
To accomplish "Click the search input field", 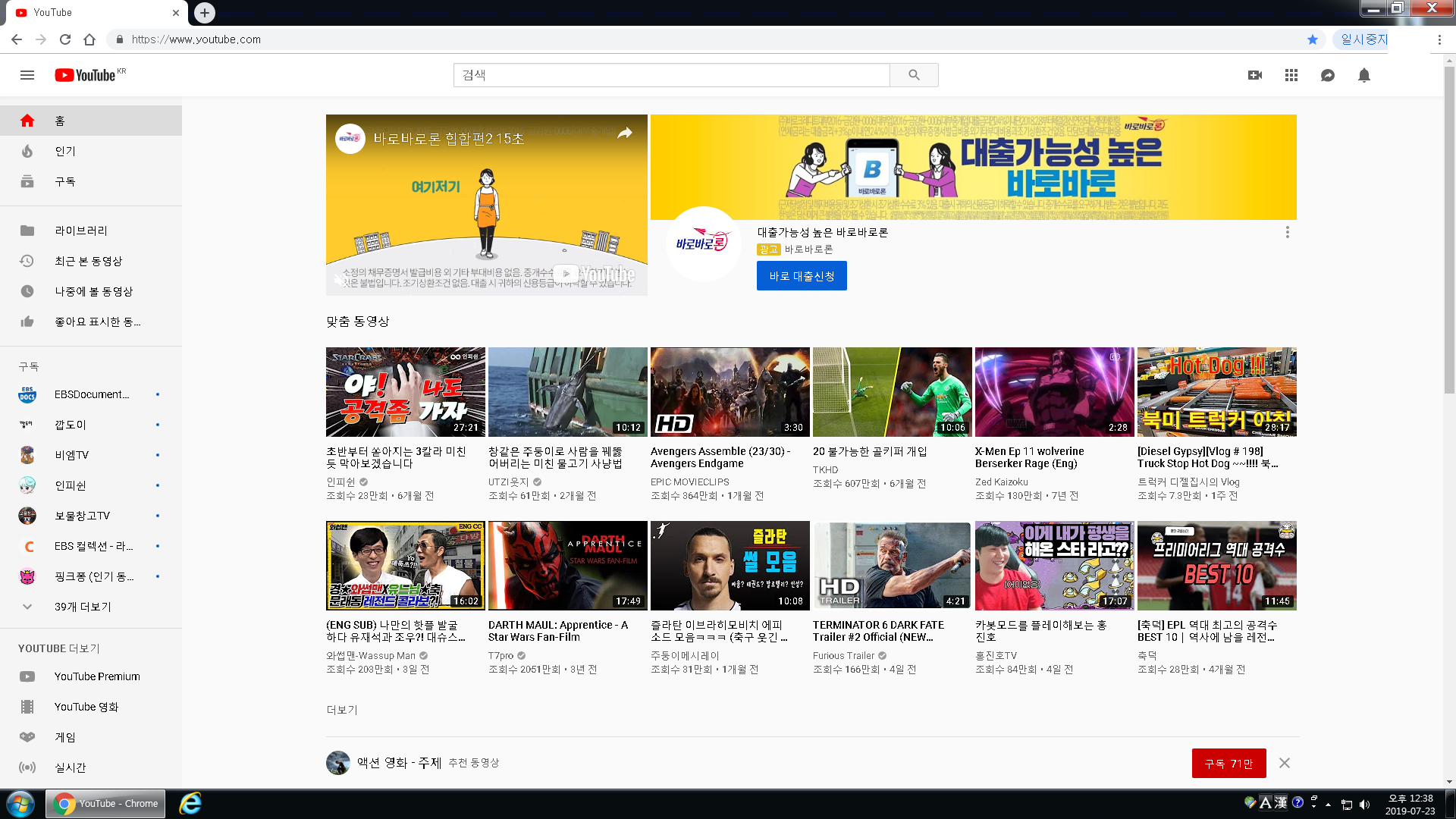I will point(671,75).
